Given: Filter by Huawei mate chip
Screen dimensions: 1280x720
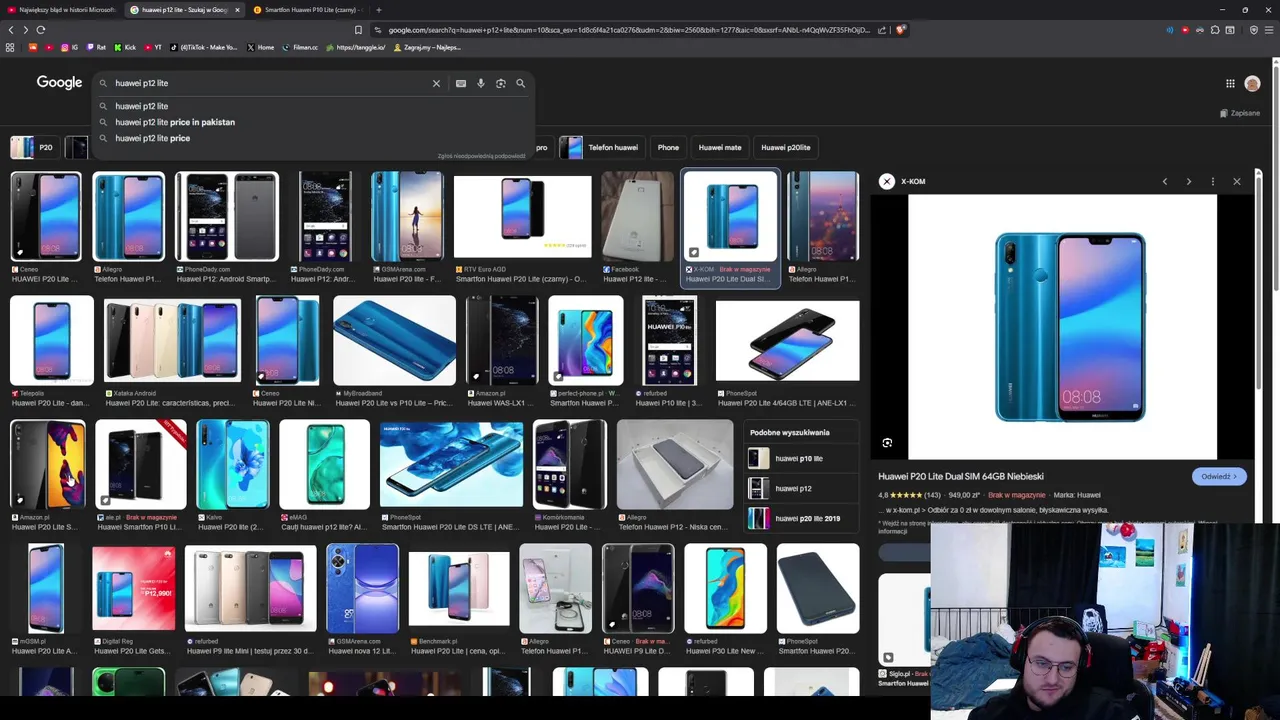Looking at the screenshot, I should [720, 147].
